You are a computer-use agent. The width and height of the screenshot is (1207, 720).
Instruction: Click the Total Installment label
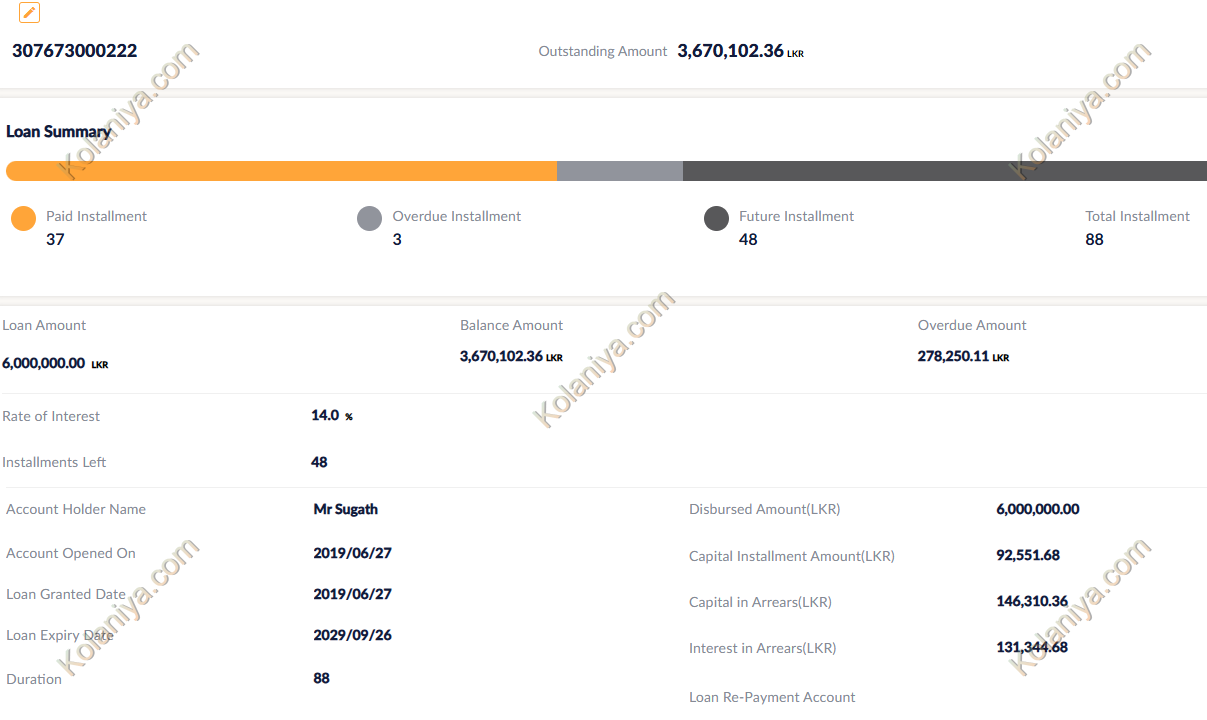click(1137, 216)
